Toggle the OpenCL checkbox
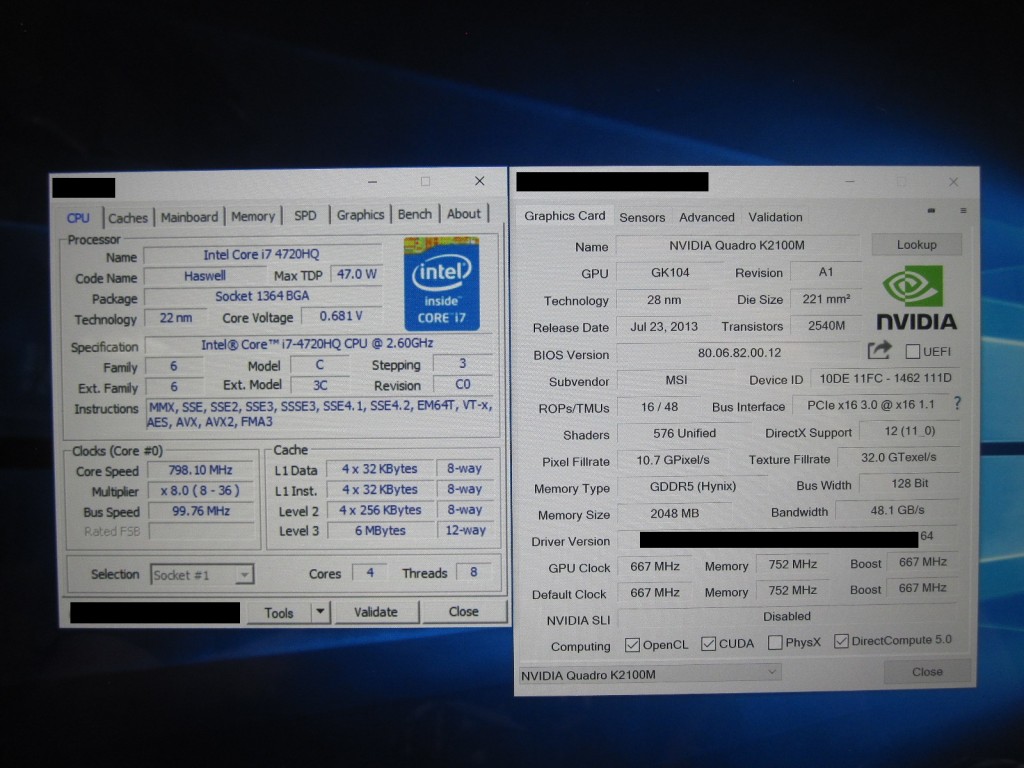Image resolution: width=1024 pixels, height=768 pixels. tap(632, 645)
